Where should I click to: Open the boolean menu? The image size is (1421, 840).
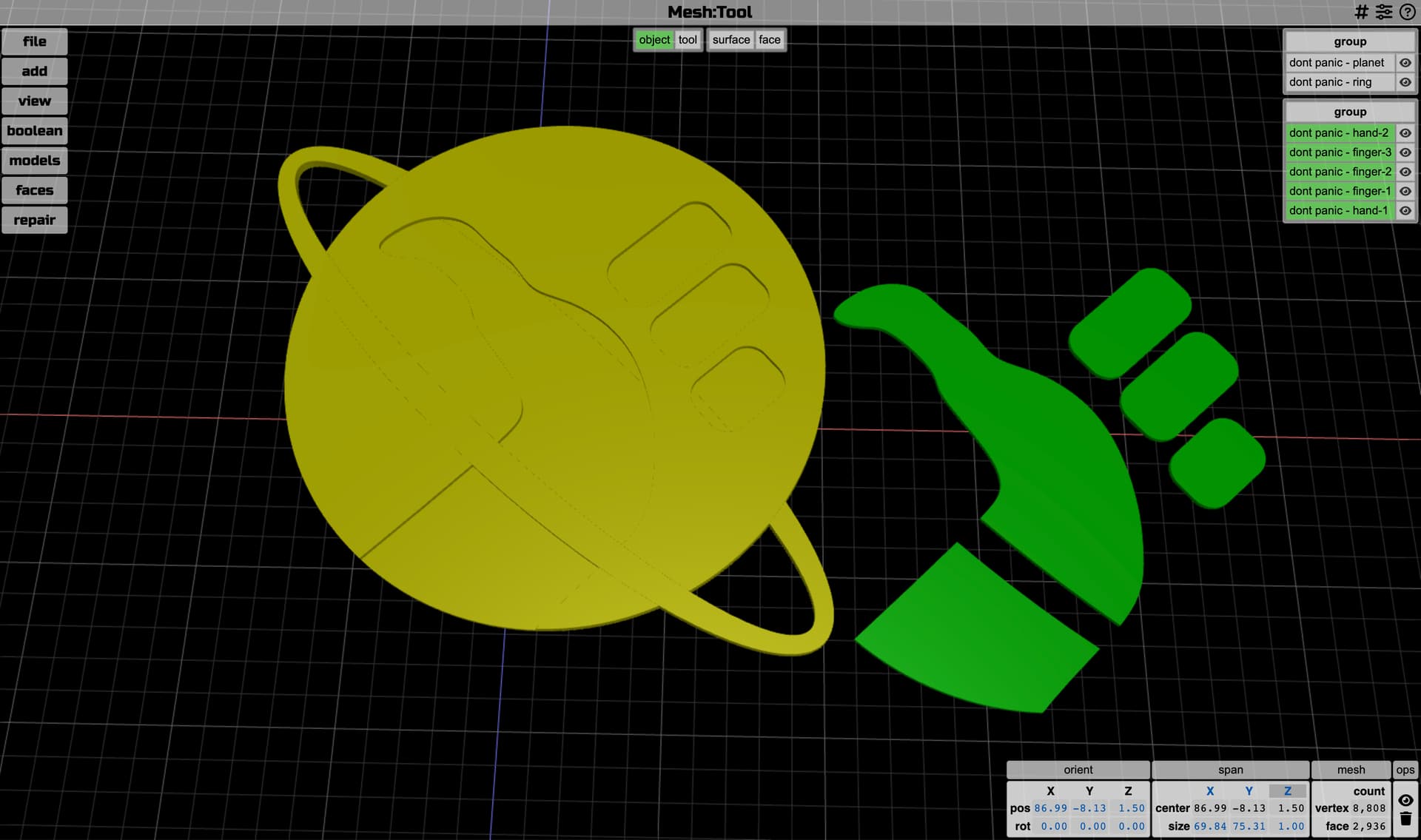coord(35,131)
